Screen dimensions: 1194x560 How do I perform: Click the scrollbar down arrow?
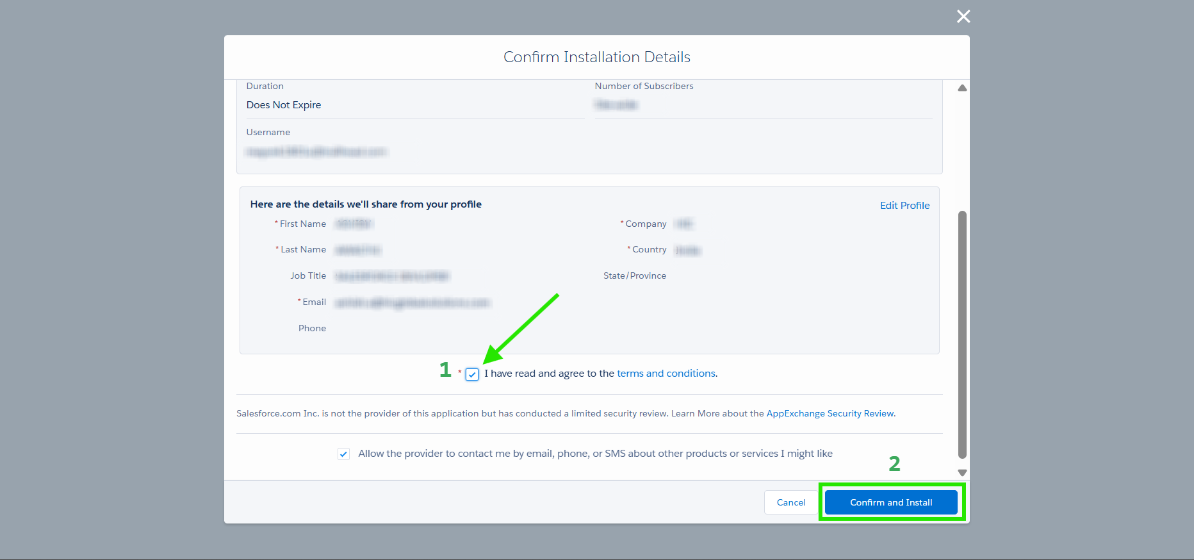pyautogui.click(x=962, y=472)
